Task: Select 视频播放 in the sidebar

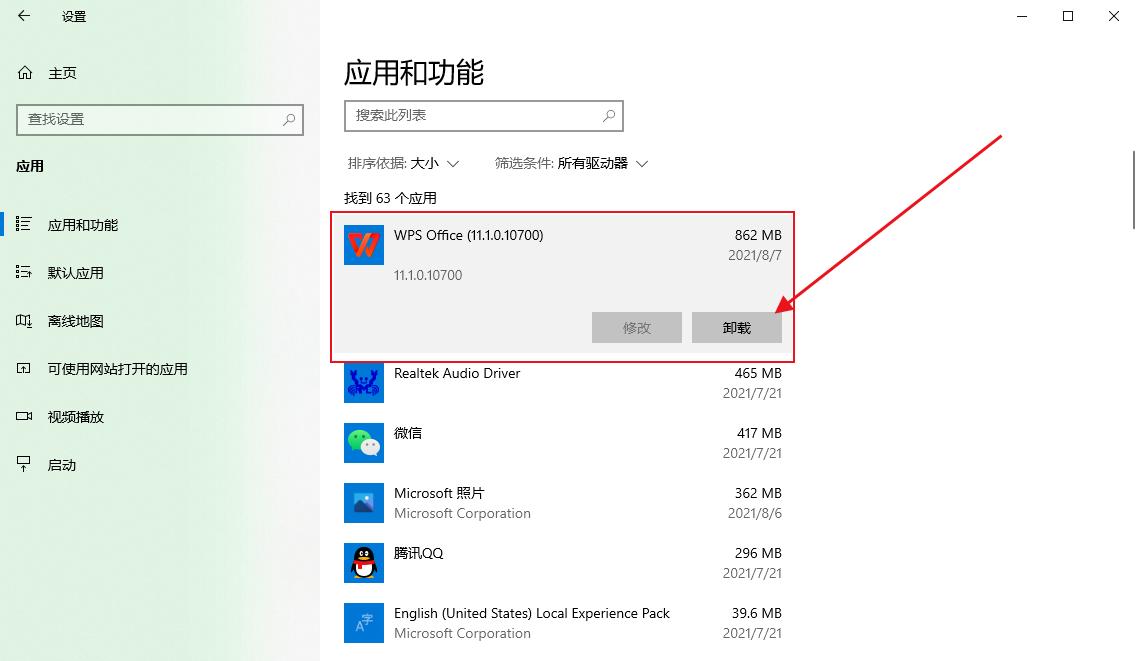Action: pyautogui.click(x=22, y=416)
